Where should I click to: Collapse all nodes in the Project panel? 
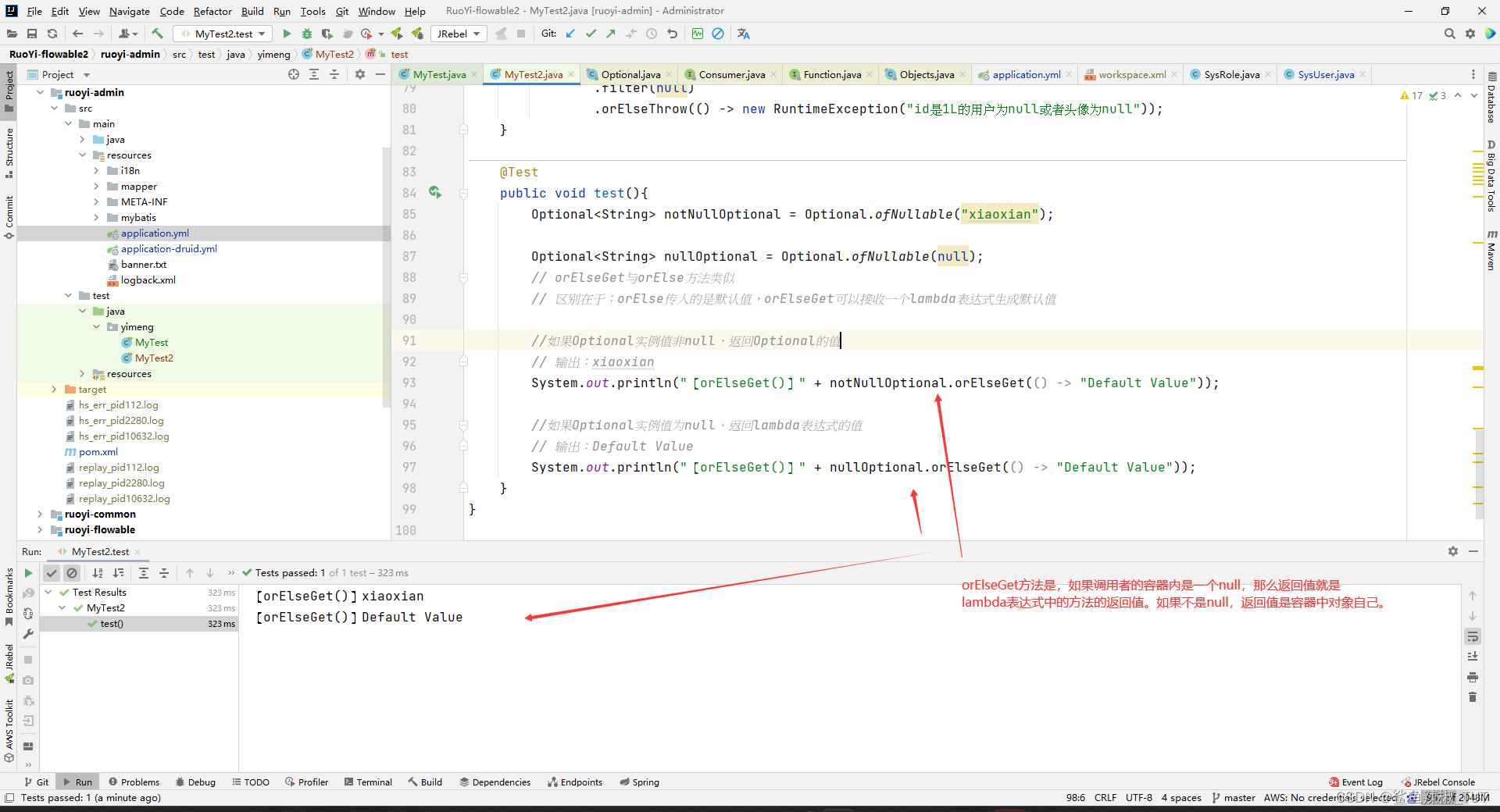click(x=334, y=74)
